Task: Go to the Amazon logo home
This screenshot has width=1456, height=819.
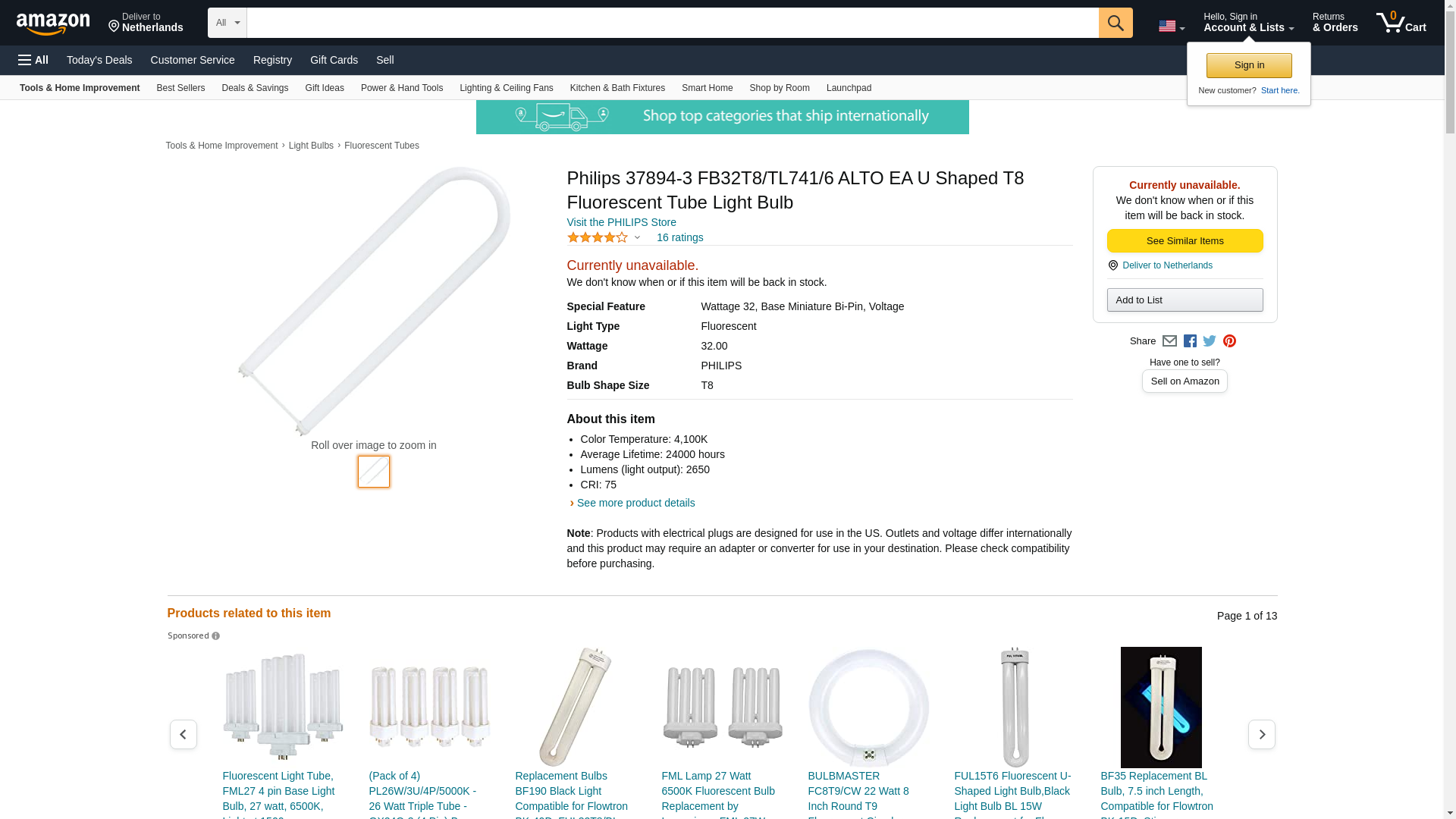Action: (x=53, y=24)
